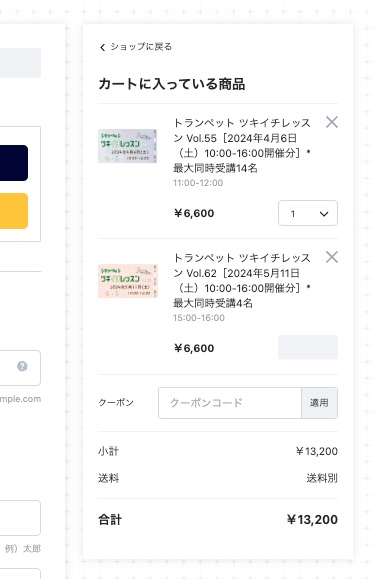The width and height of the screenshot is (375, 579).
Task: Open the quantity dropdown showing 1
Action: click(308, 213)
